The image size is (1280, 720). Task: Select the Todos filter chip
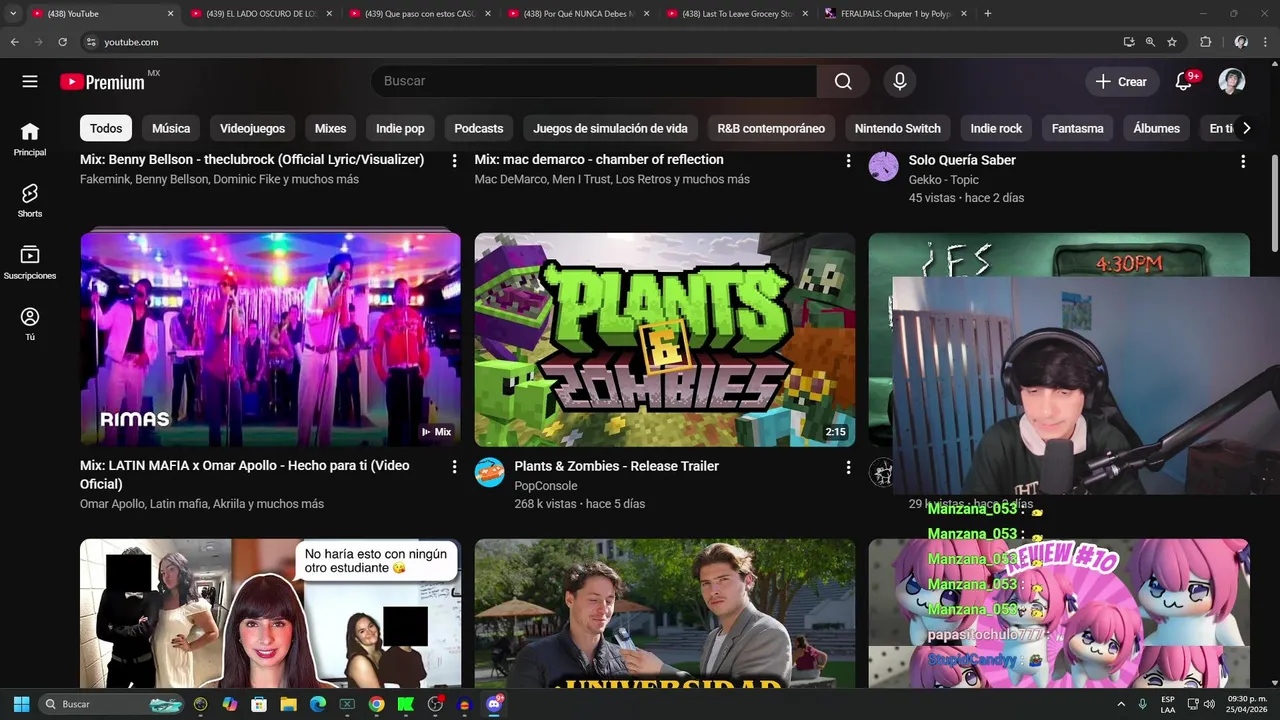click(x=106, y=128)
